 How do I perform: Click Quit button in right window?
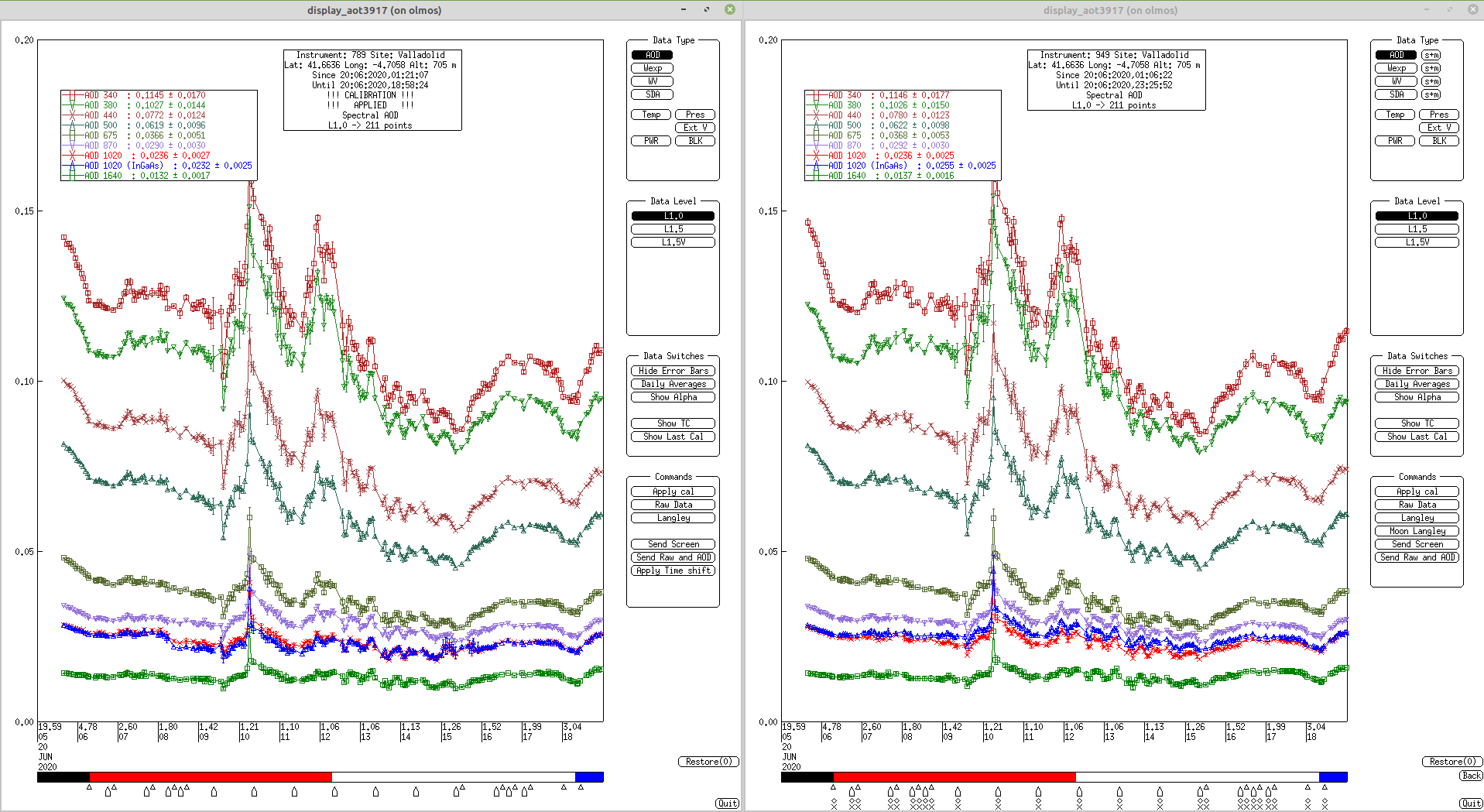pyautogui.click(x=1471, y=803)
